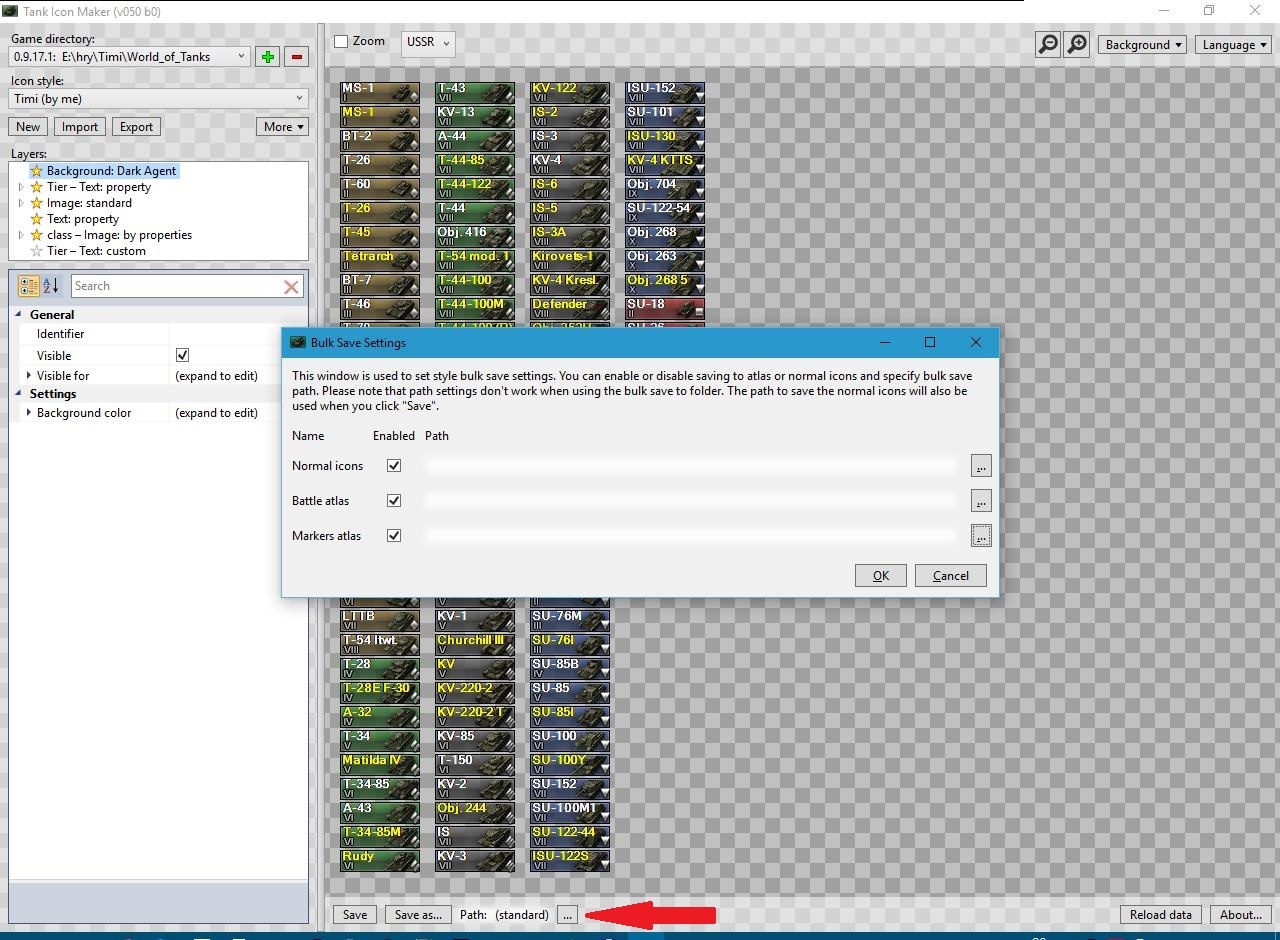The width and height of the screenshot is (1280, 940).
Task: Toggle star on Image: standard layer
Action: coord(37,203)
